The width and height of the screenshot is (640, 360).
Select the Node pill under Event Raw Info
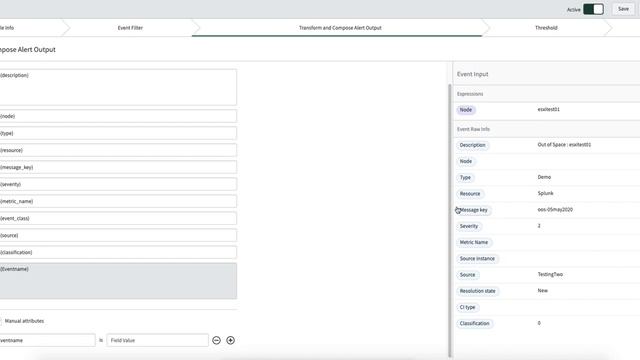pos(466,161)
